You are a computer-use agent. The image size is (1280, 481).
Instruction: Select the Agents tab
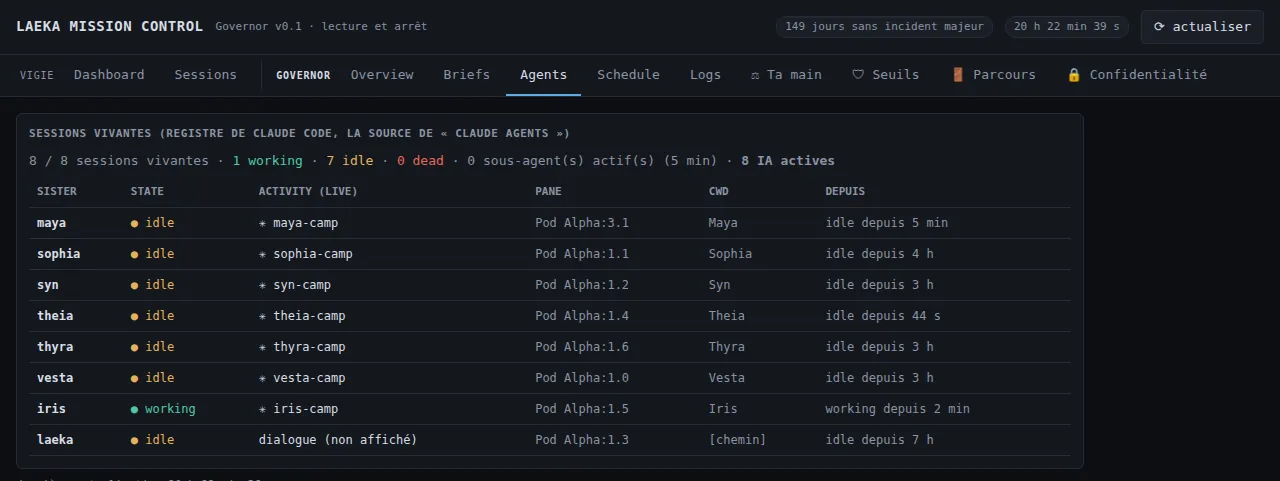click(x=543, y=75)
